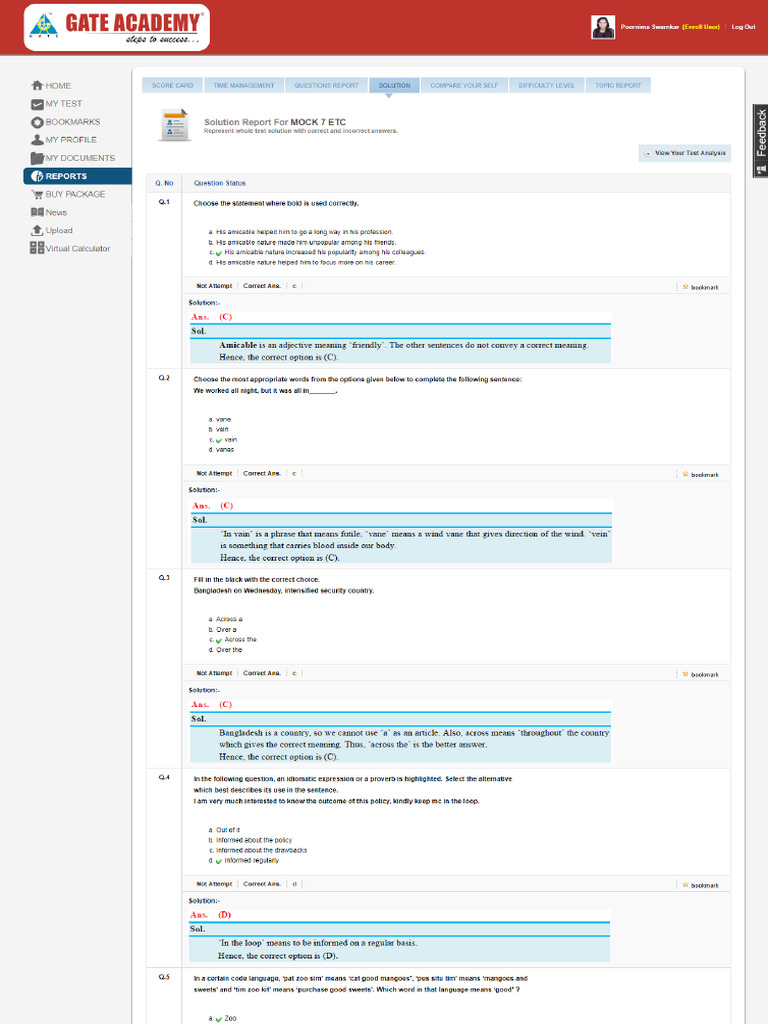Click the Home icon in the sidebar
Screen dimensions: 768x1024
point(37,86)
